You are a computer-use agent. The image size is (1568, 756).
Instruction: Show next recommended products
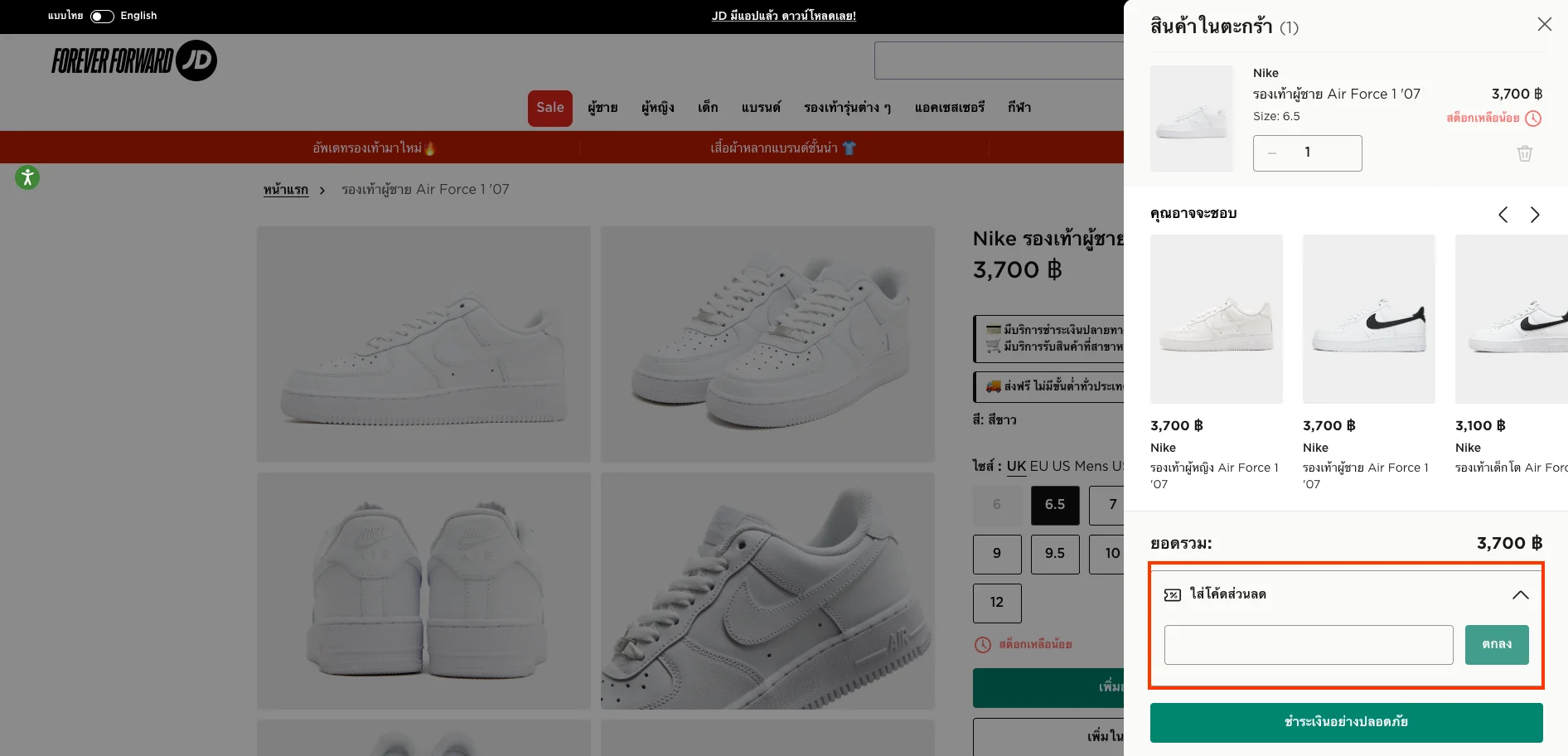[1534, 215]
